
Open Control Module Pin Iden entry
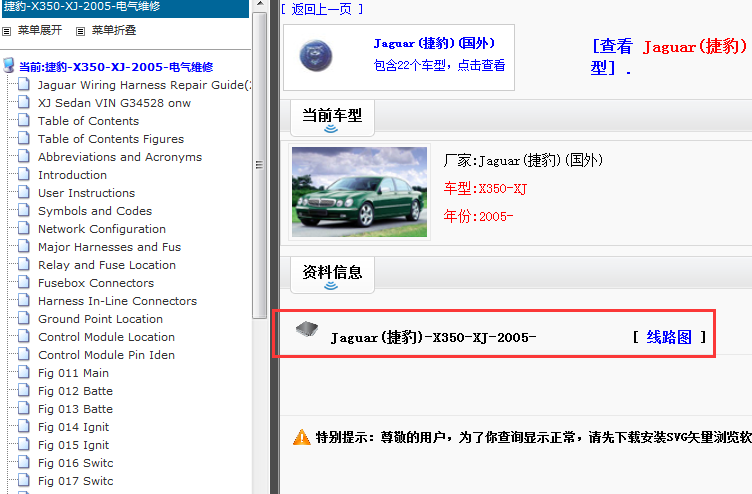[x=106, y=355]
